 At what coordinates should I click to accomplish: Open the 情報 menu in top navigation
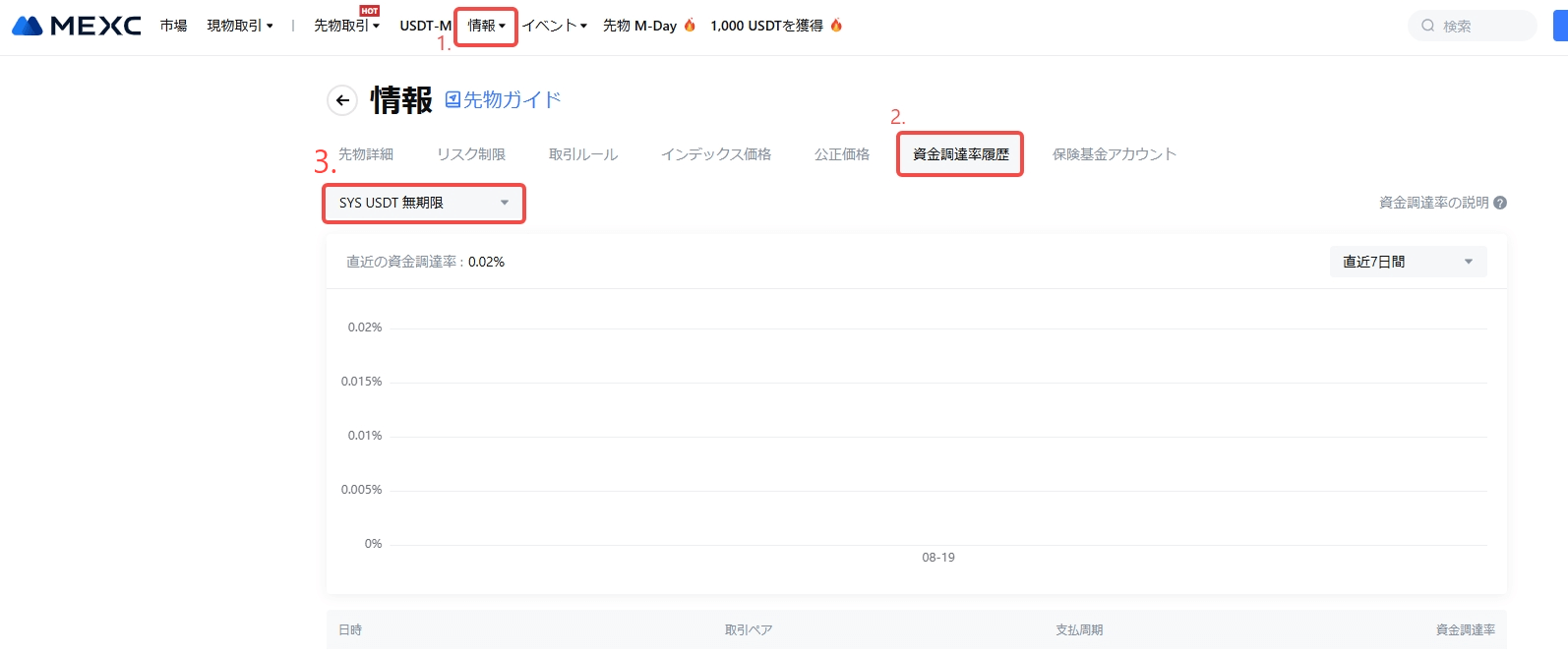pyautogui.click(x=486, y=26)
